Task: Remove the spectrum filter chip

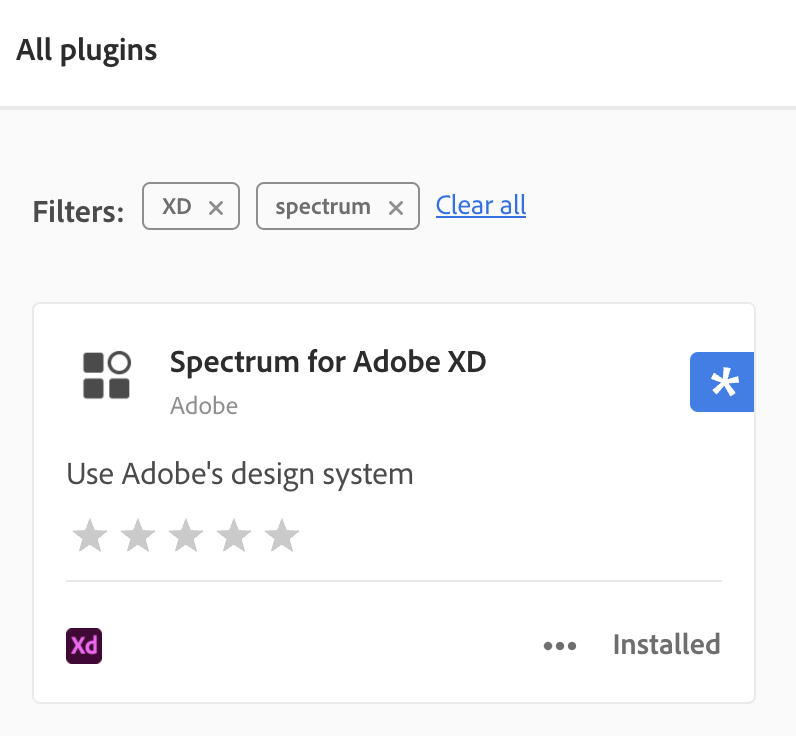Action: point(395,208)
